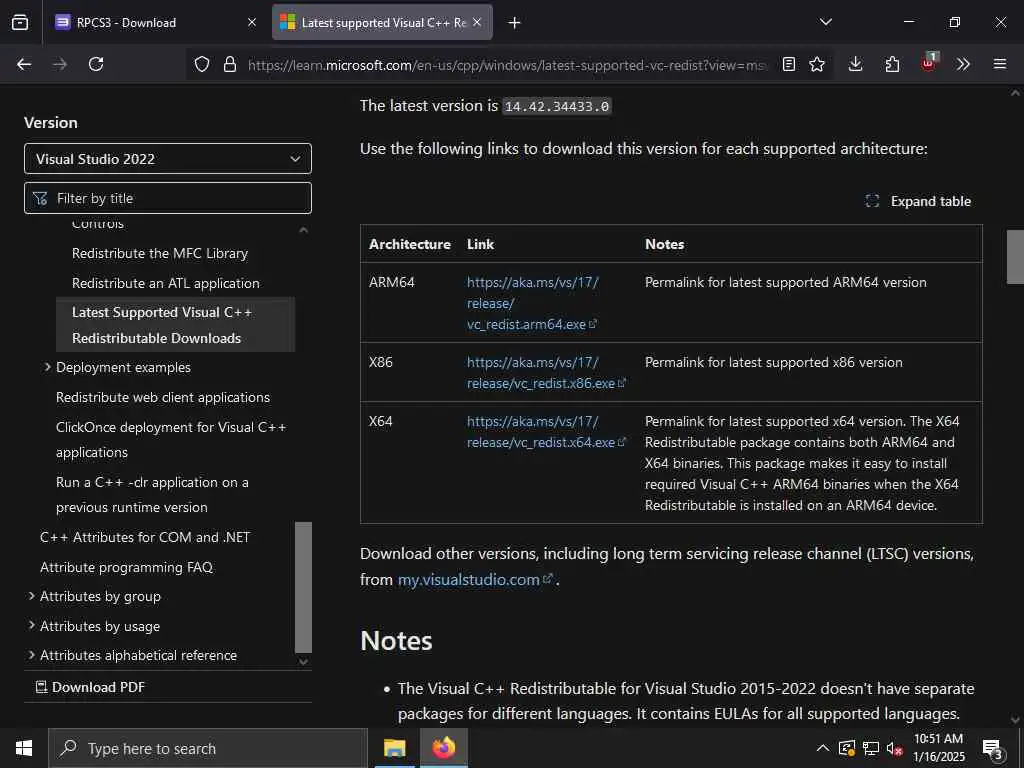The height and width of the screenshot is (768, 1024).
Task: Click the Architecture column header
Action: 410,244
